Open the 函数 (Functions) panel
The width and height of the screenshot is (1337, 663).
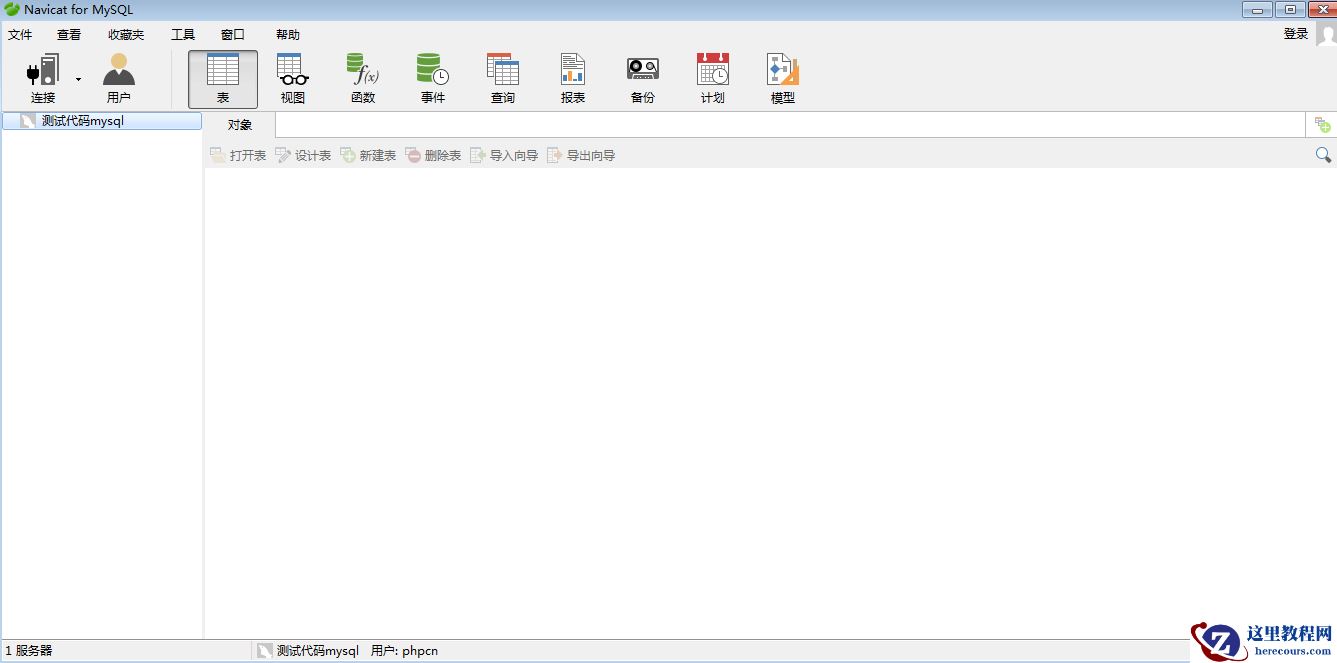(362, 75)
